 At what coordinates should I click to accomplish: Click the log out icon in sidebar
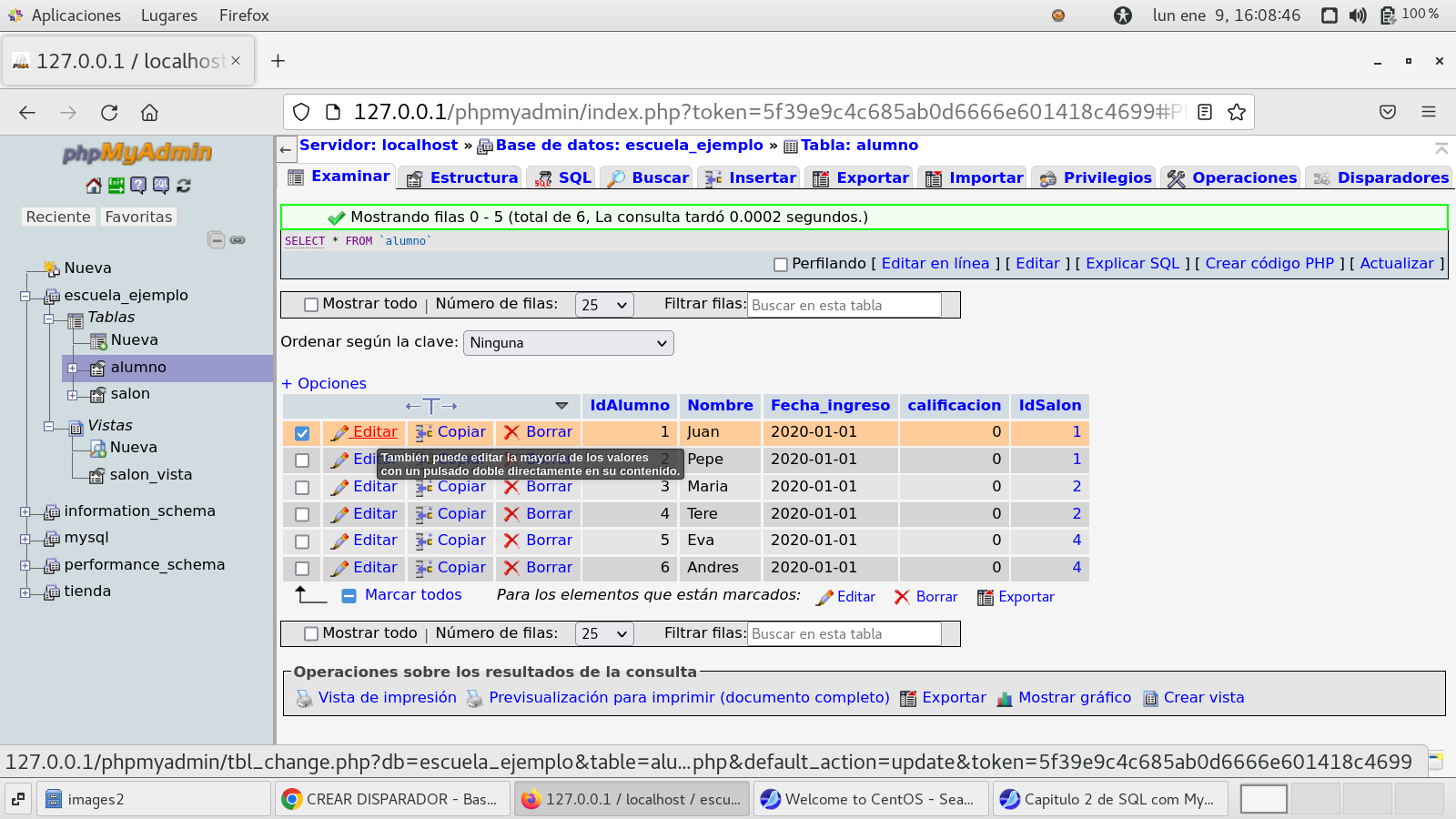click(x=116, y=186)
